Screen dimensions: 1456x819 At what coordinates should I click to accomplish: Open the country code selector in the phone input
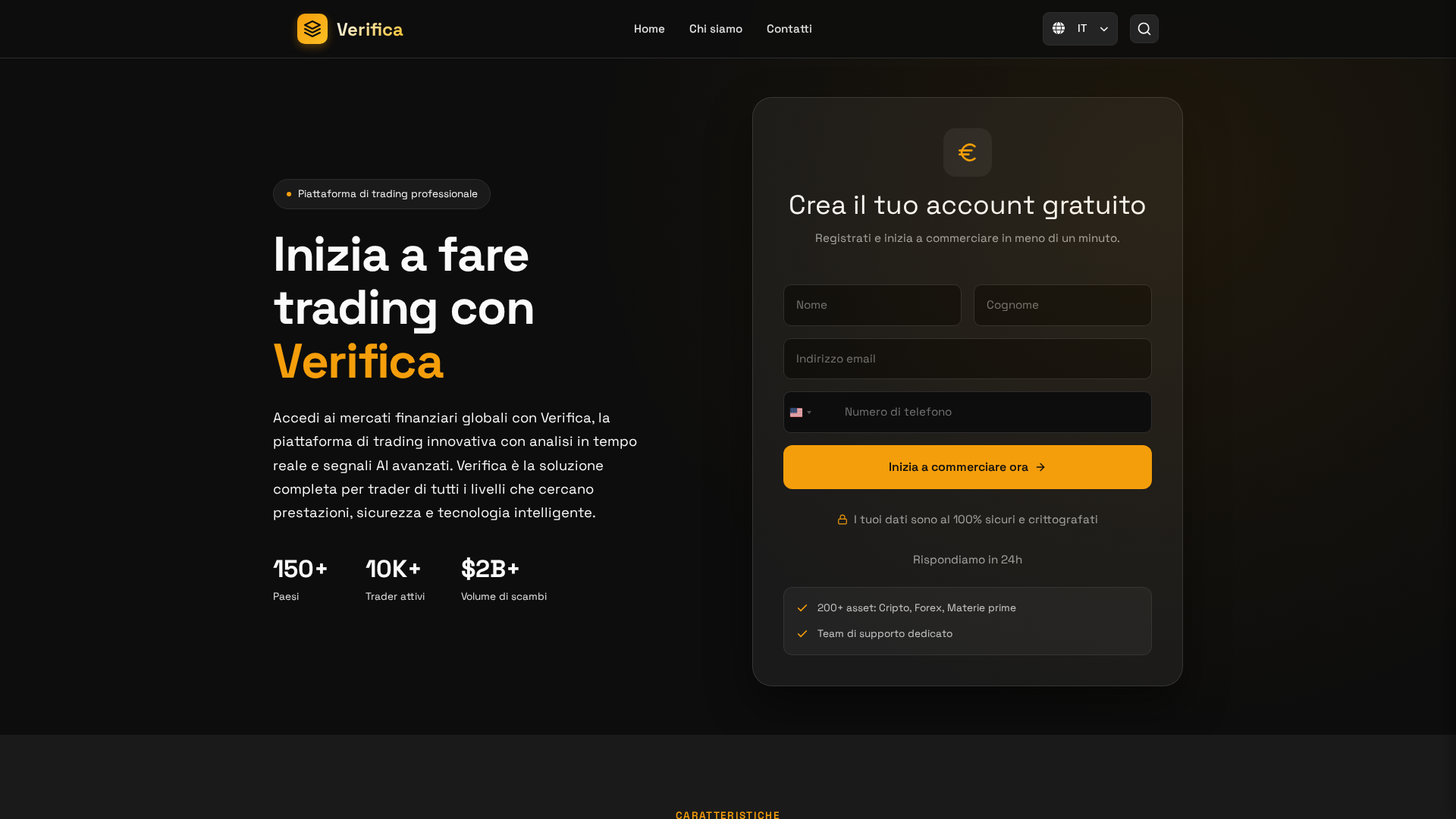coord(802,412)
